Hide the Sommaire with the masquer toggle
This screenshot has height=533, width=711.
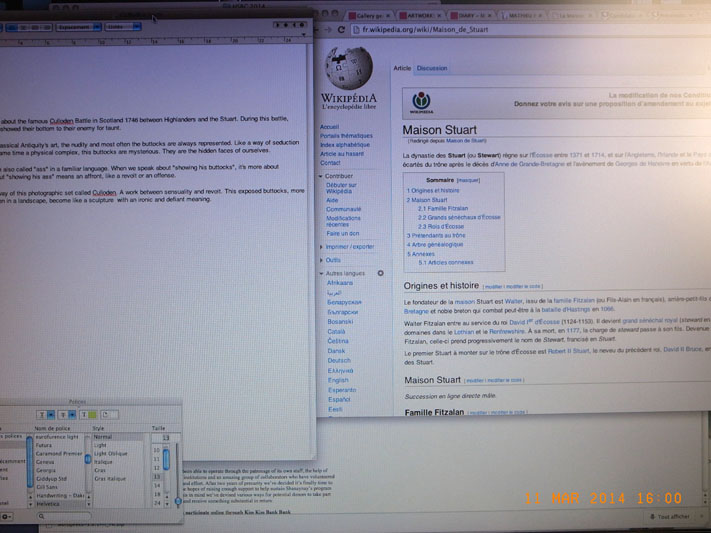pos(468,180)
